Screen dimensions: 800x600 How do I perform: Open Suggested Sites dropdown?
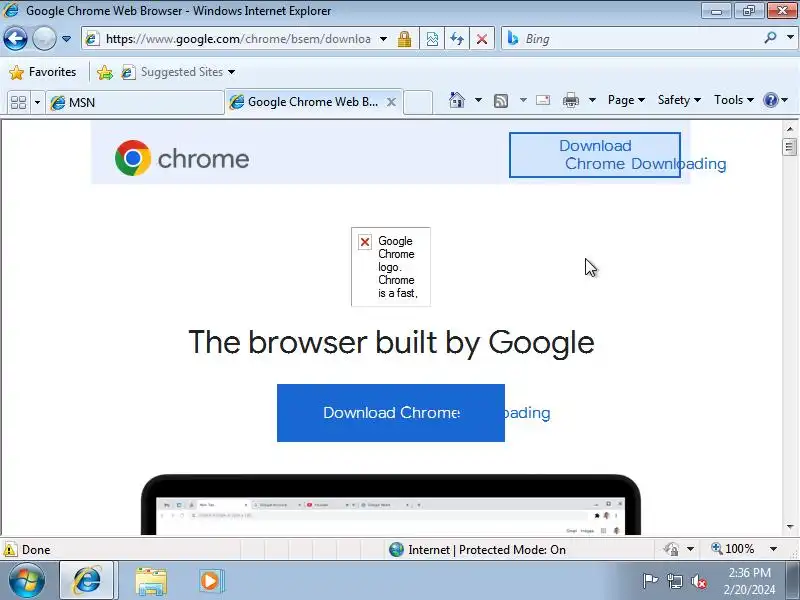(x=179, y=72)
